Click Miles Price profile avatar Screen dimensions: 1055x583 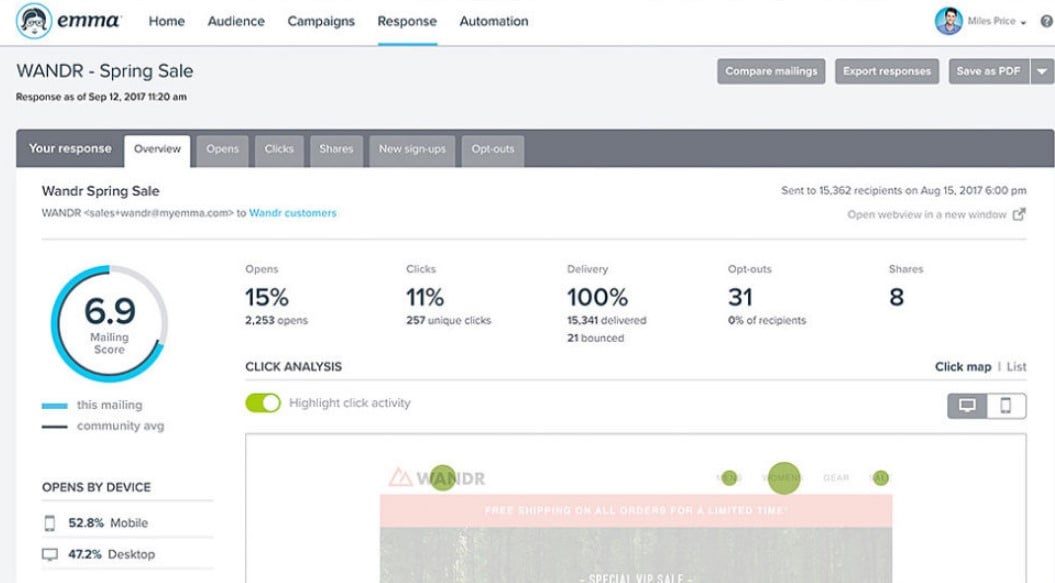948,21
